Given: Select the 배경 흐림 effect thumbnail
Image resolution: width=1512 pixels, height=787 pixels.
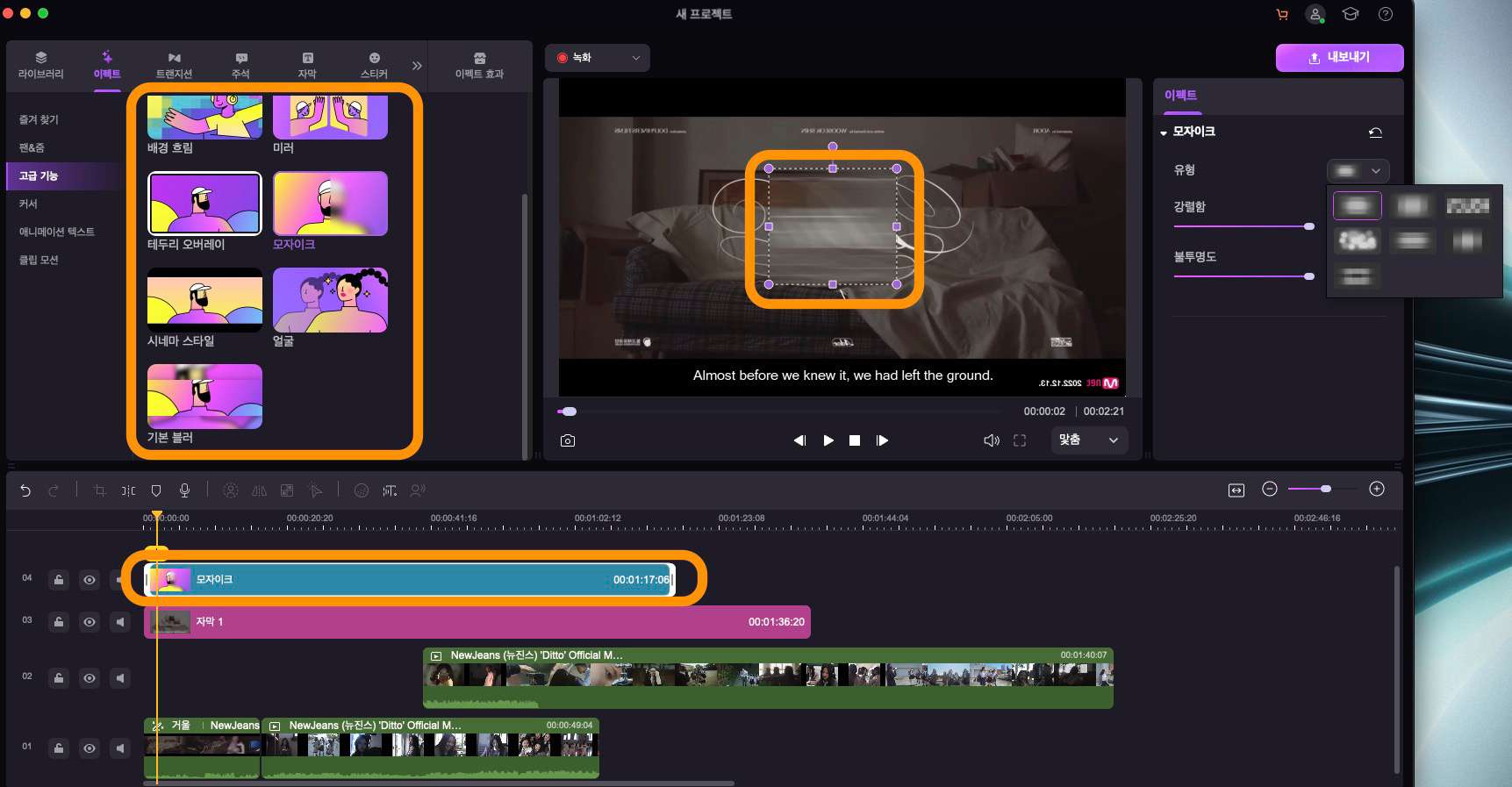Looking at the screenshot, I should (204, 118).
